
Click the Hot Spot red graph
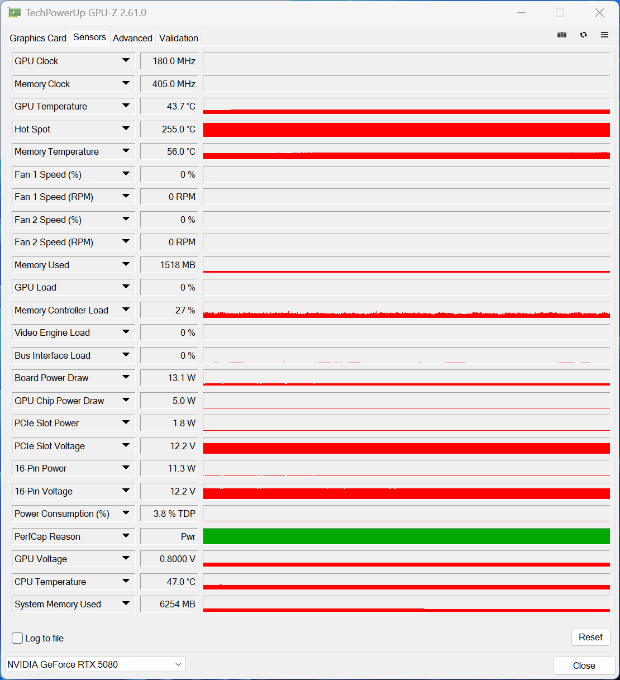coord(406,129)
